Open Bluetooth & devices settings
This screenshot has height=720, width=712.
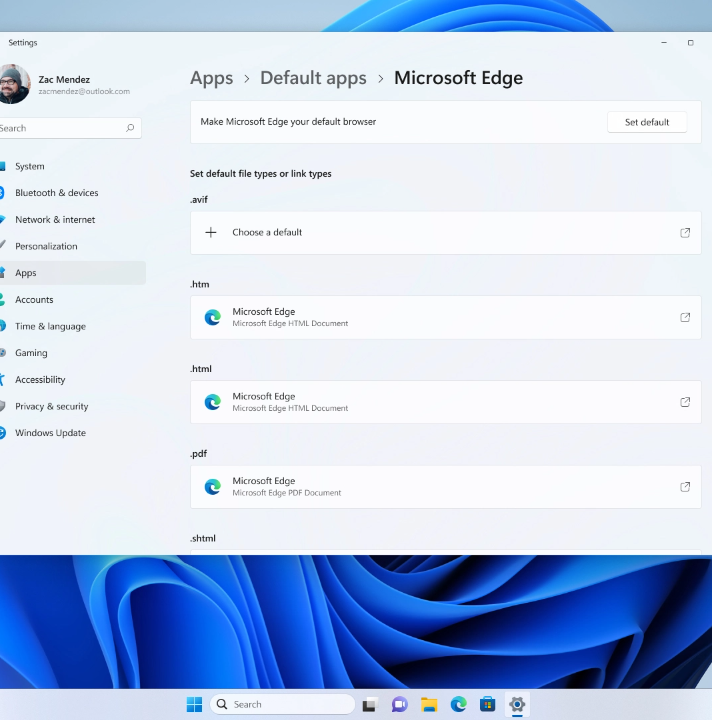pyautogui.click(x=71, y=193)
